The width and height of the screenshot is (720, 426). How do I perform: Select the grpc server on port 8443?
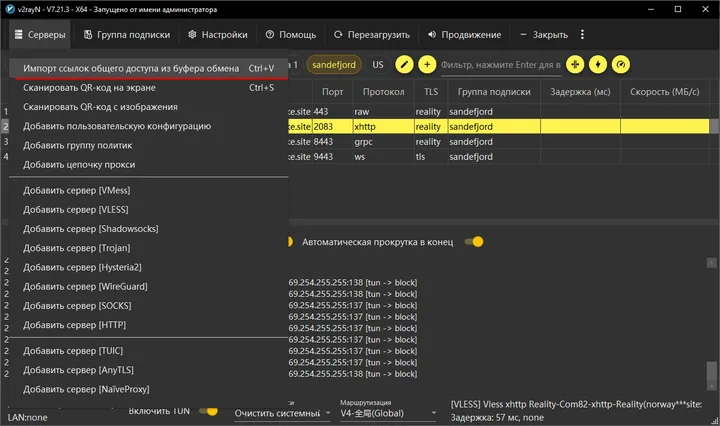tap(499, 142)
